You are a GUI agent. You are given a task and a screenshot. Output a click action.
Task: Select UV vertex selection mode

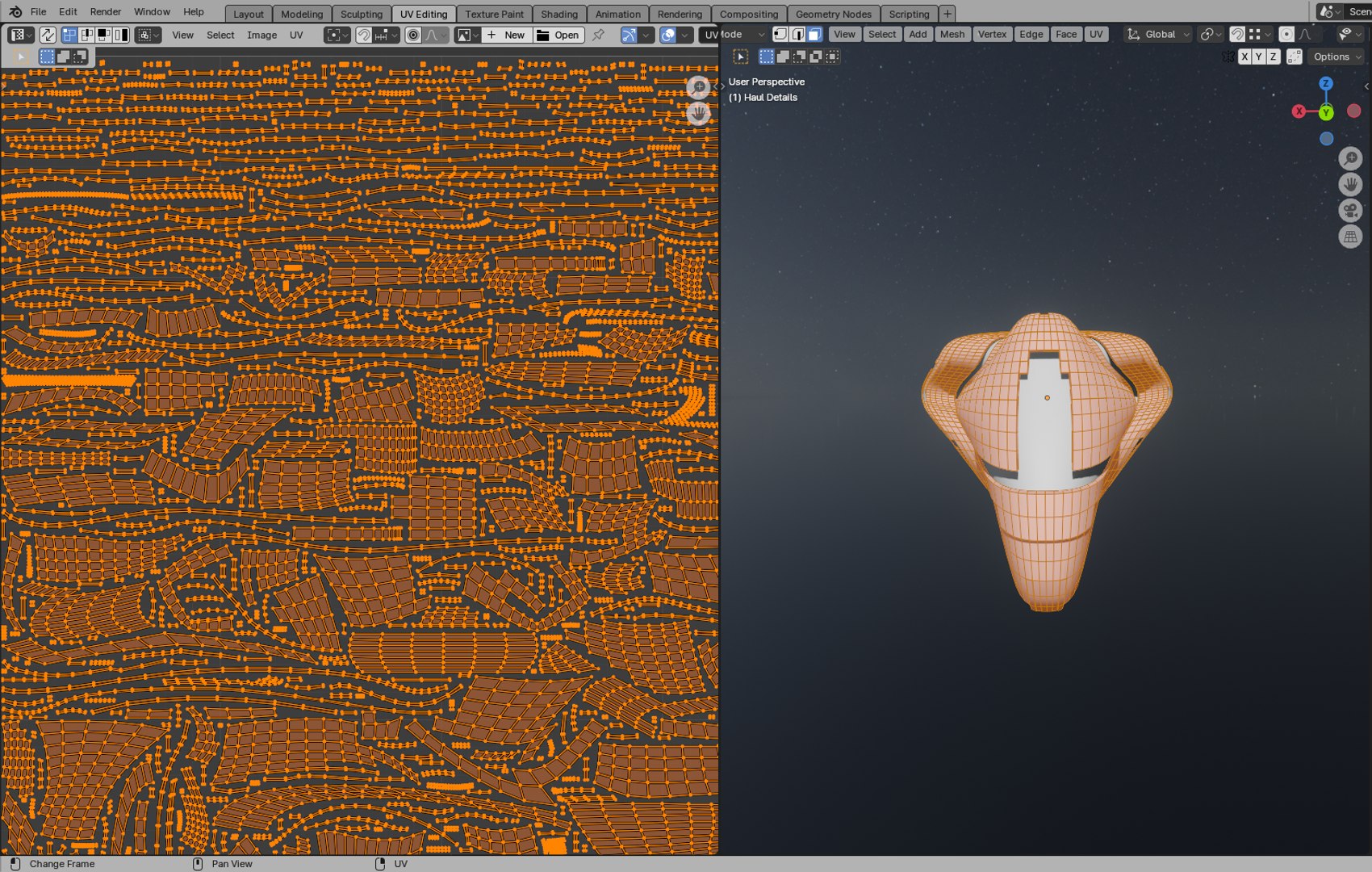pos(69,35)
